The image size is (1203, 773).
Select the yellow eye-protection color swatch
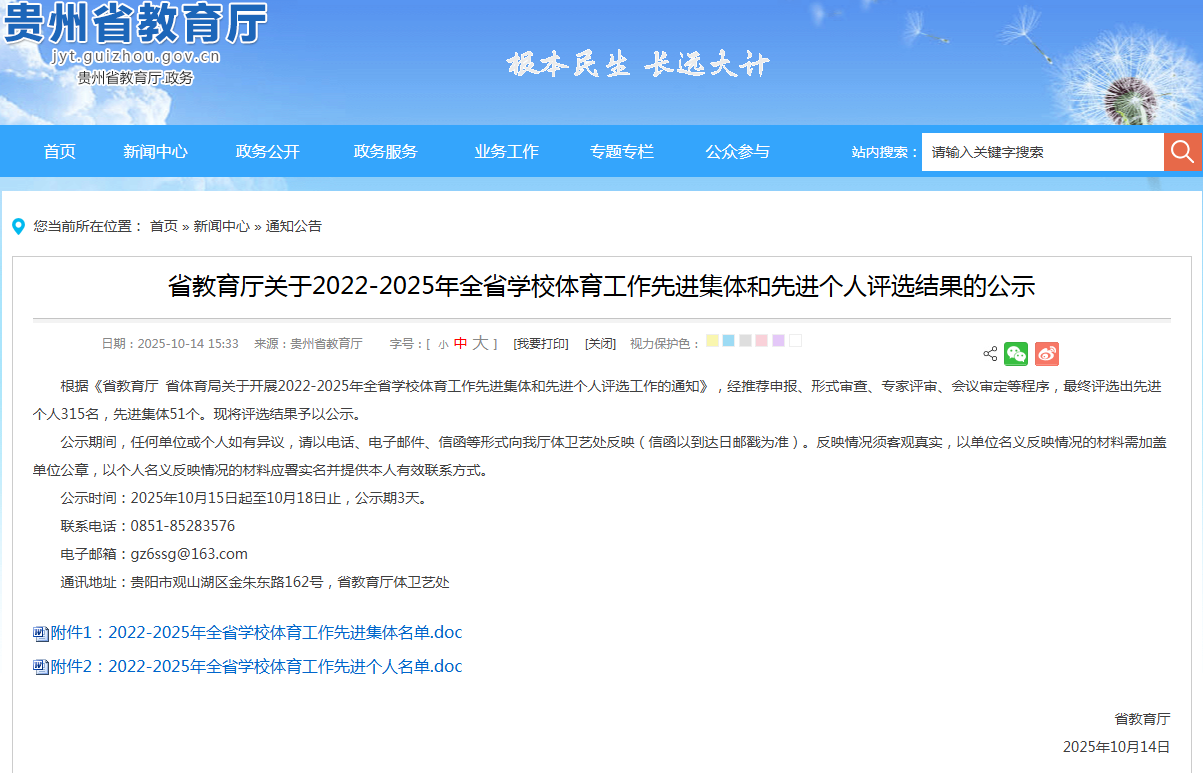[x=712, y=341]
